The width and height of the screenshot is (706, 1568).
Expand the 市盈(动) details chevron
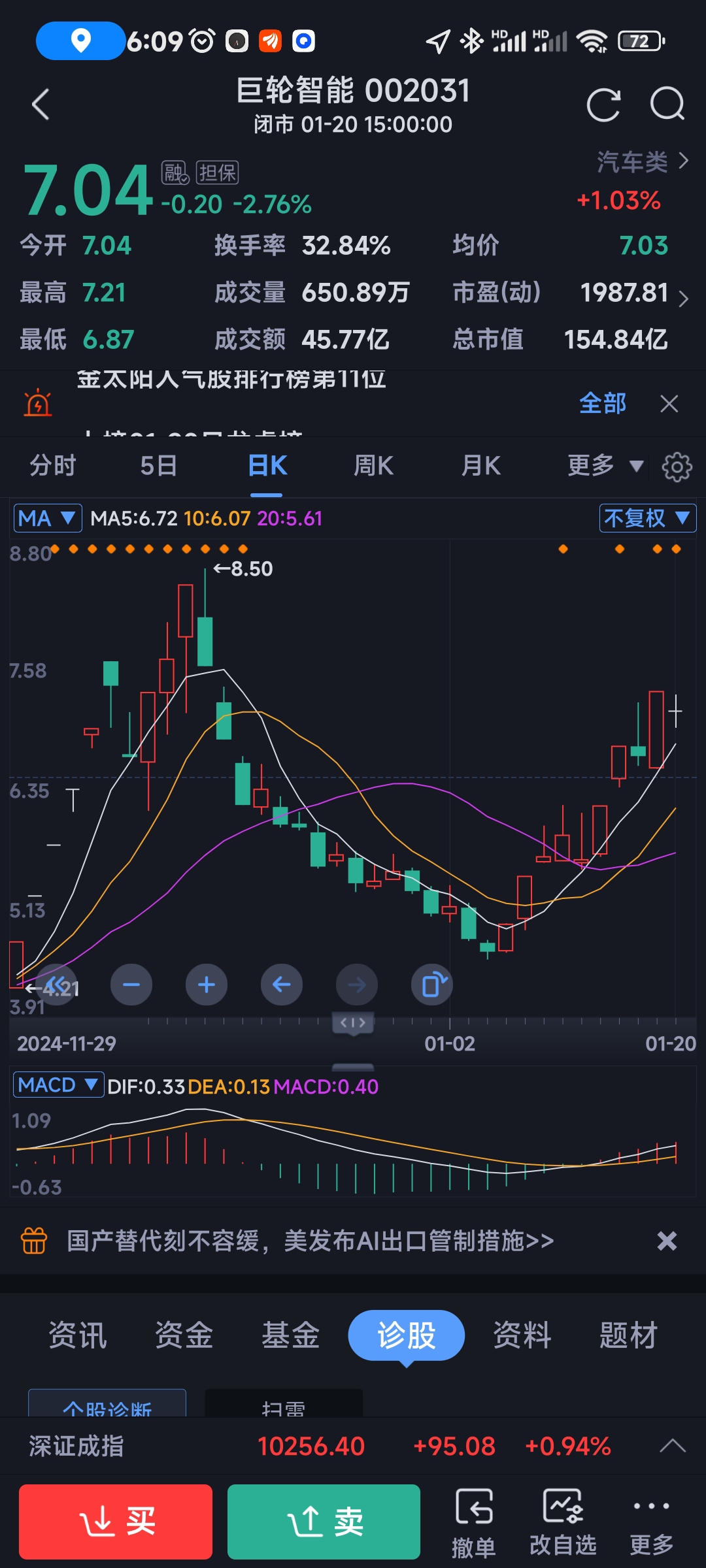coord(684,299)
